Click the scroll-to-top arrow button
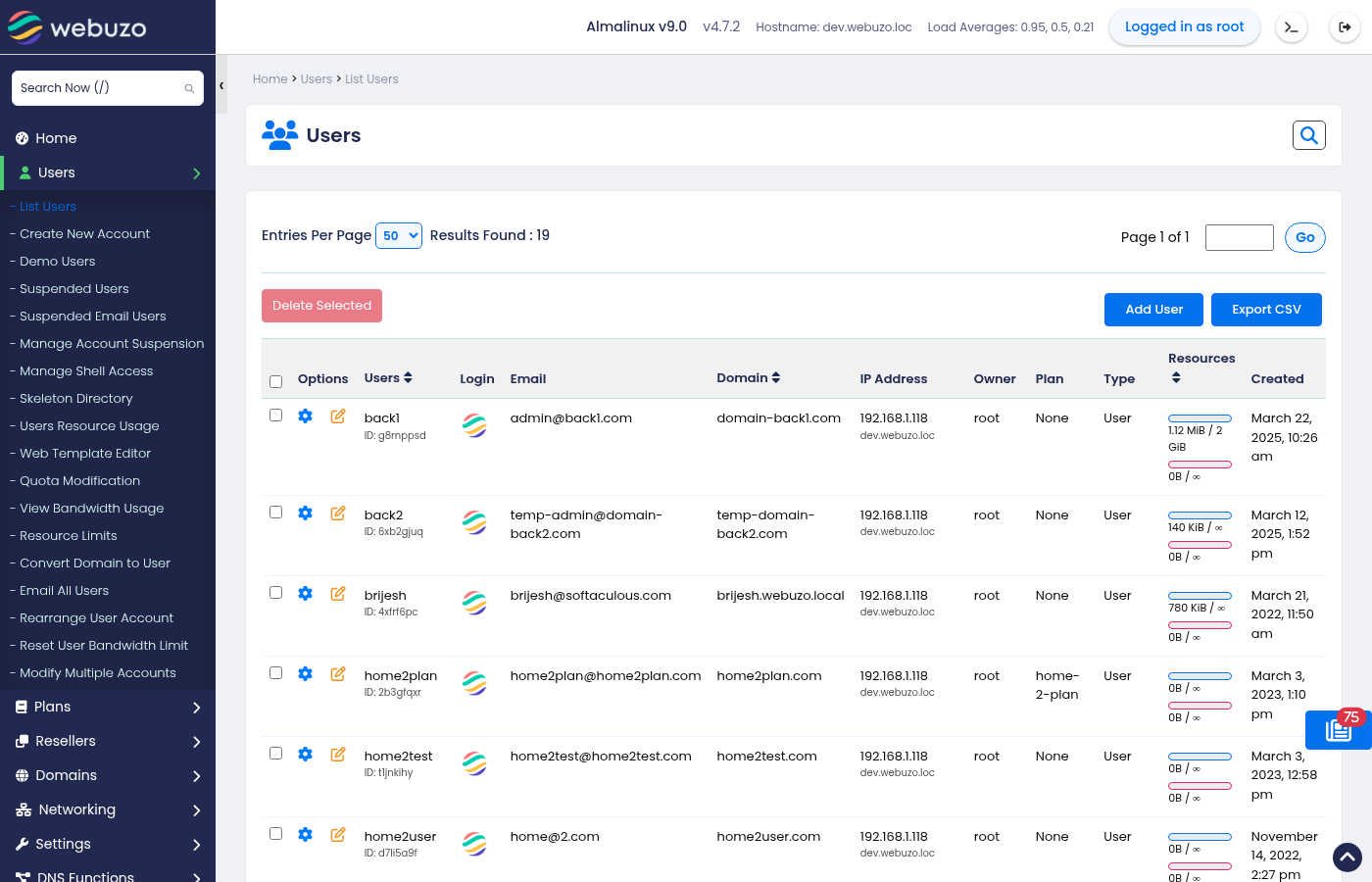 click(1347, 857)
